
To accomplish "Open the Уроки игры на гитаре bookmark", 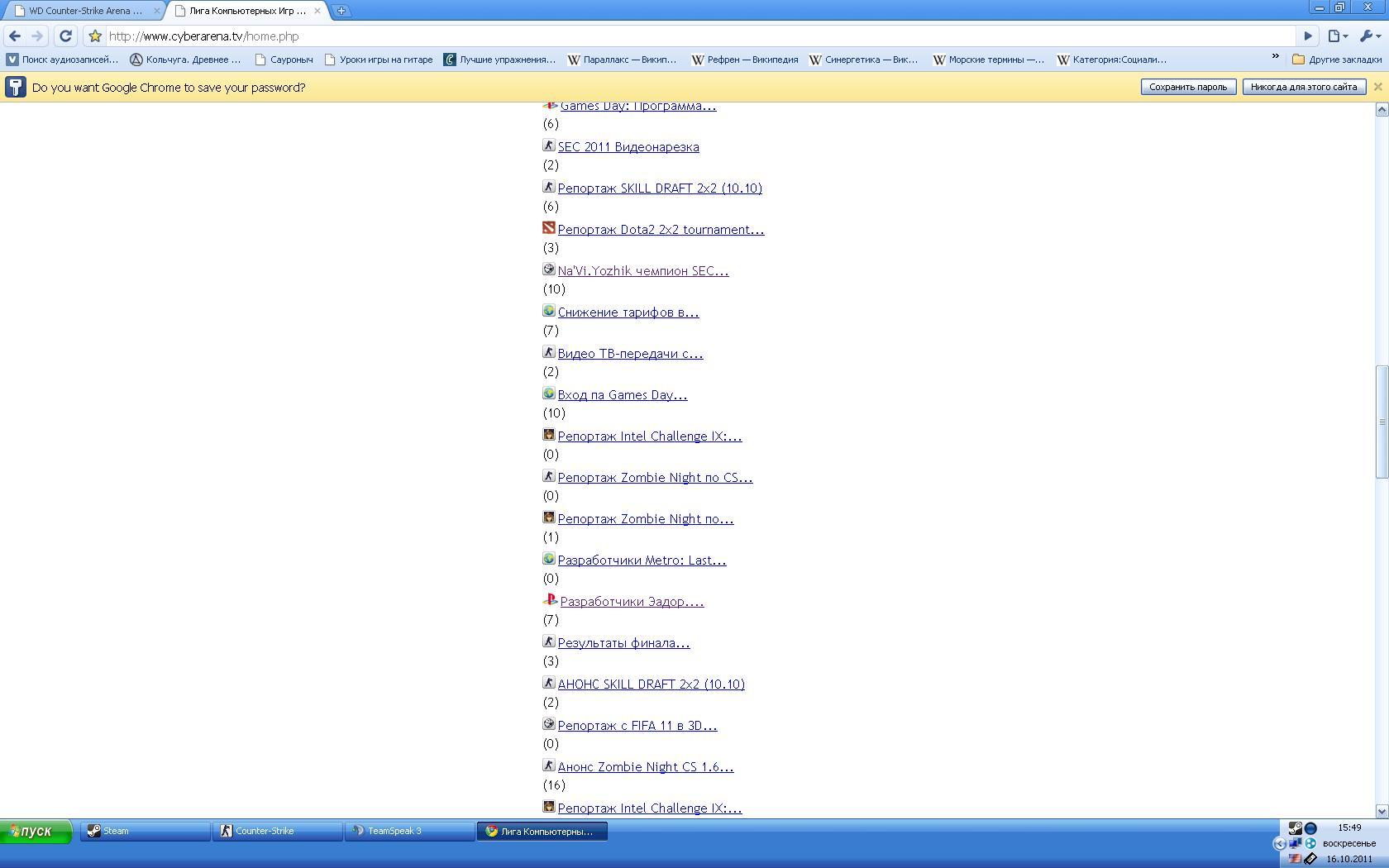I will [379, 60].
